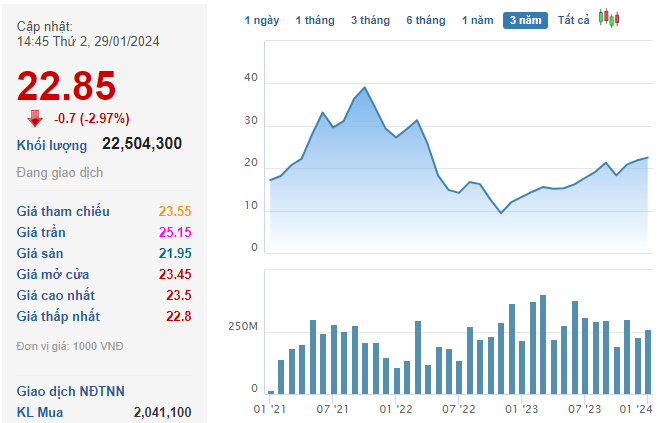Click the price peak on line chart

click(364, 88)
